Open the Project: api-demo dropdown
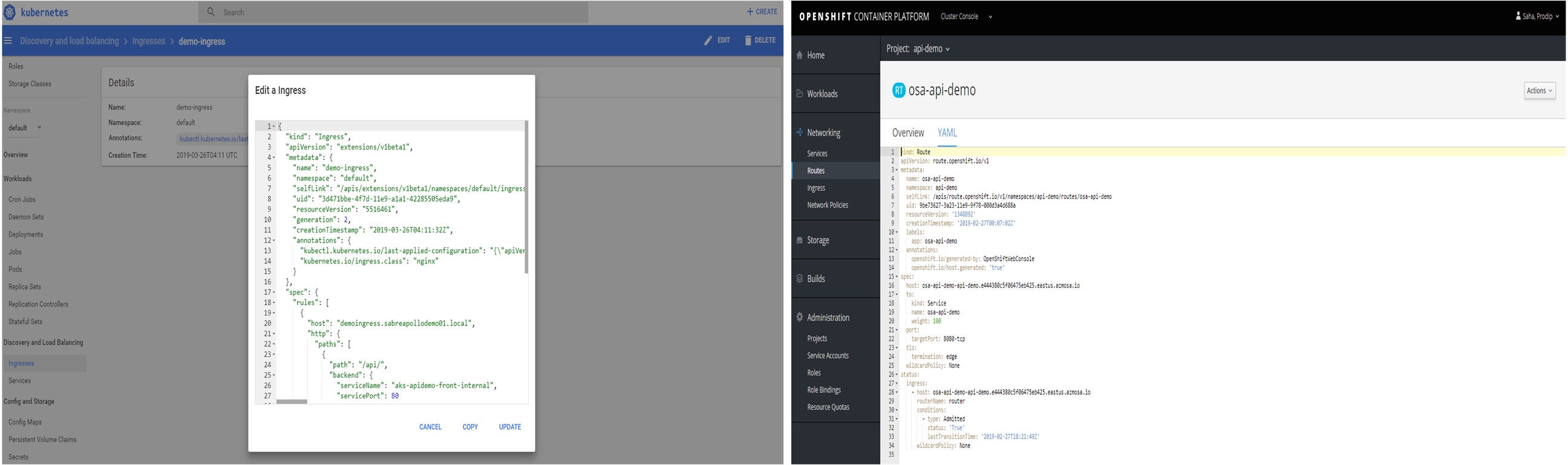Image resolution: width=1568 pixels, height=465 pixels. coord(918,49)
